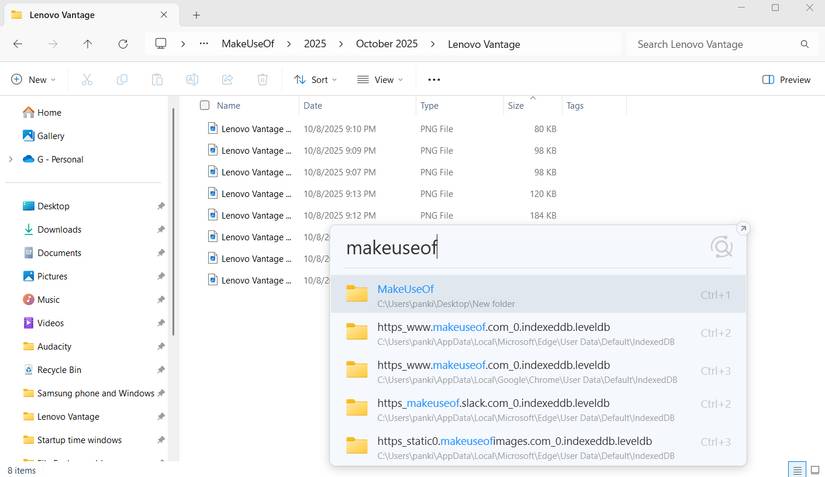Click the Copy icon in toolbar
The image size is (825, 477).
[x=122, y=79]
